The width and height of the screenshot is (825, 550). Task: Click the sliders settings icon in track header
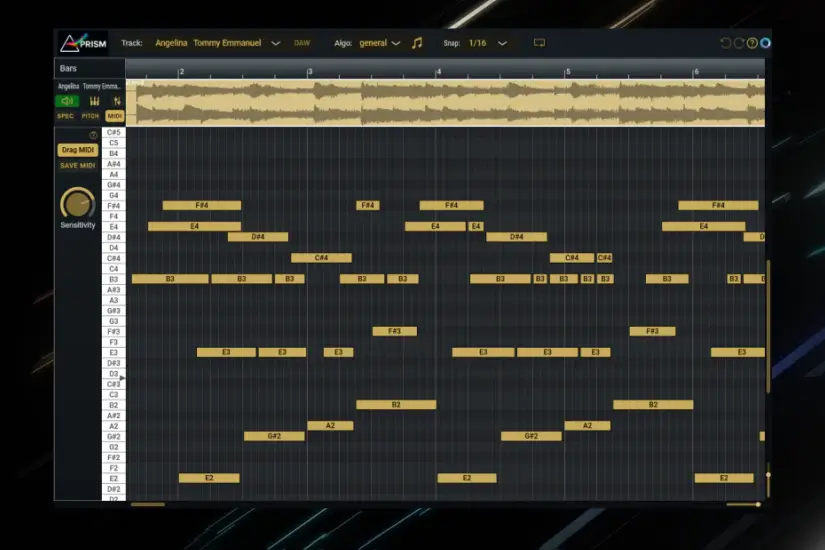point(117,101)
